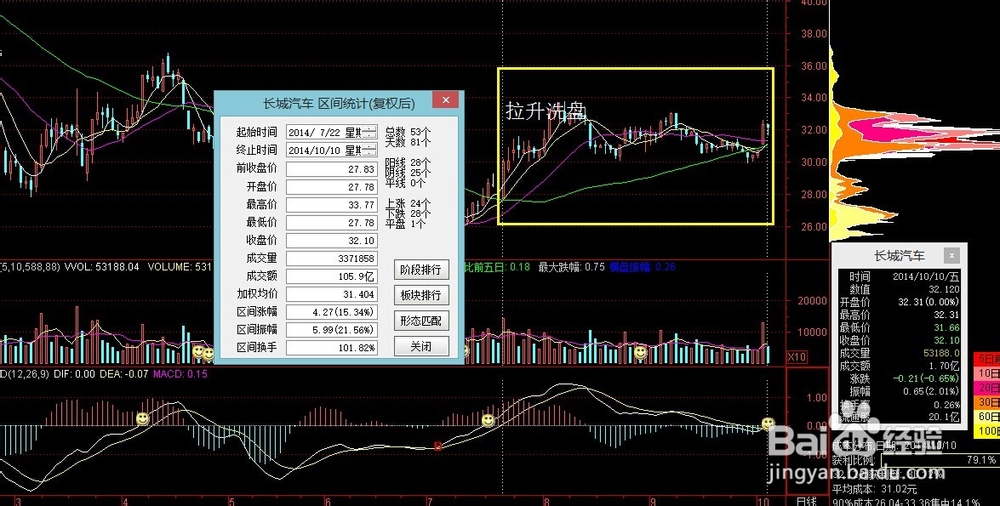This screenshot has height=506, width=1000.
Task: Click the 成交量 value 53188.0 in the info panel
Action: coord(941,353)
